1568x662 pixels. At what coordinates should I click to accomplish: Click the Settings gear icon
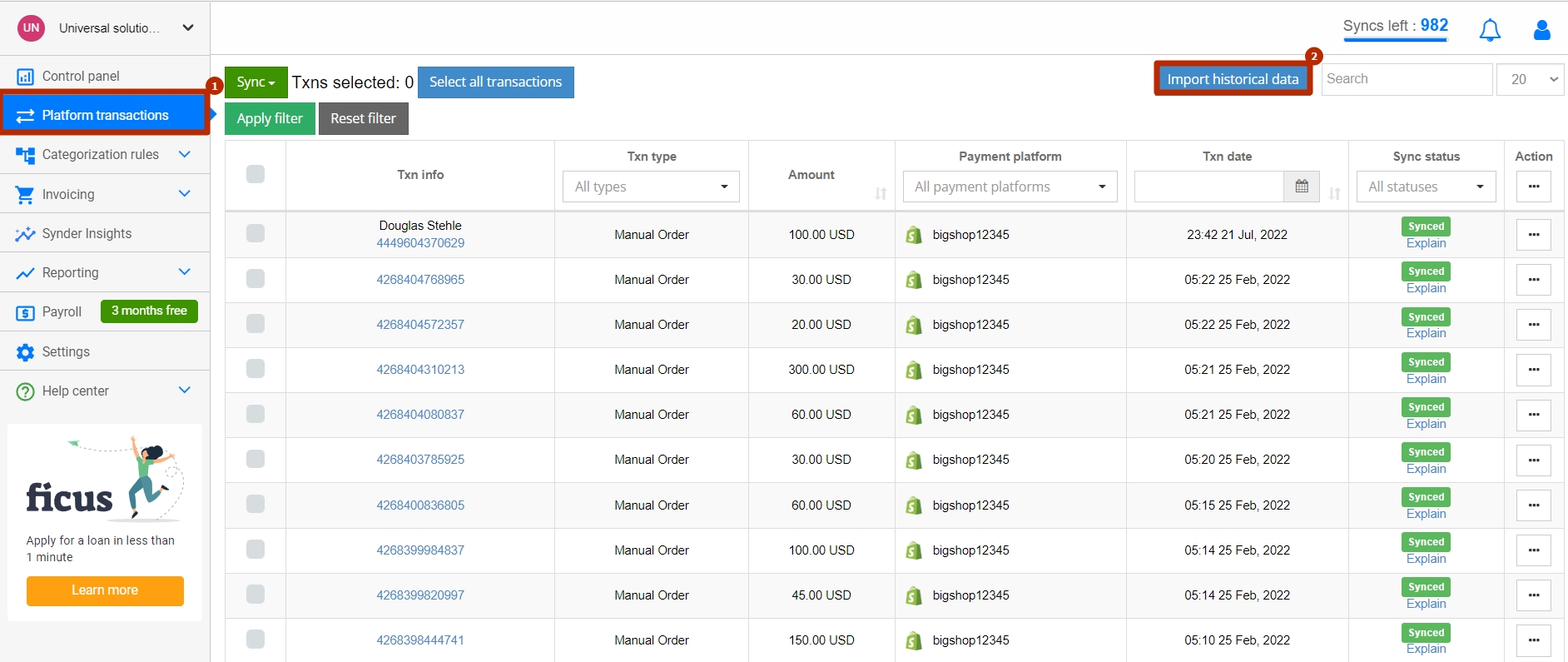point(25,352)
